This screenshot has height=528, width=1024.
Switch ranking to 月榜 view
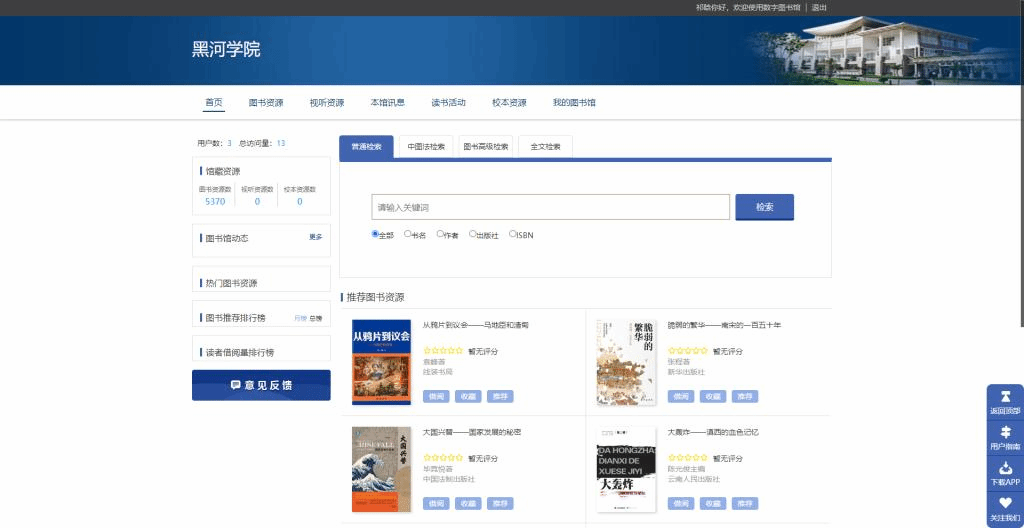(x=300, y=318)
